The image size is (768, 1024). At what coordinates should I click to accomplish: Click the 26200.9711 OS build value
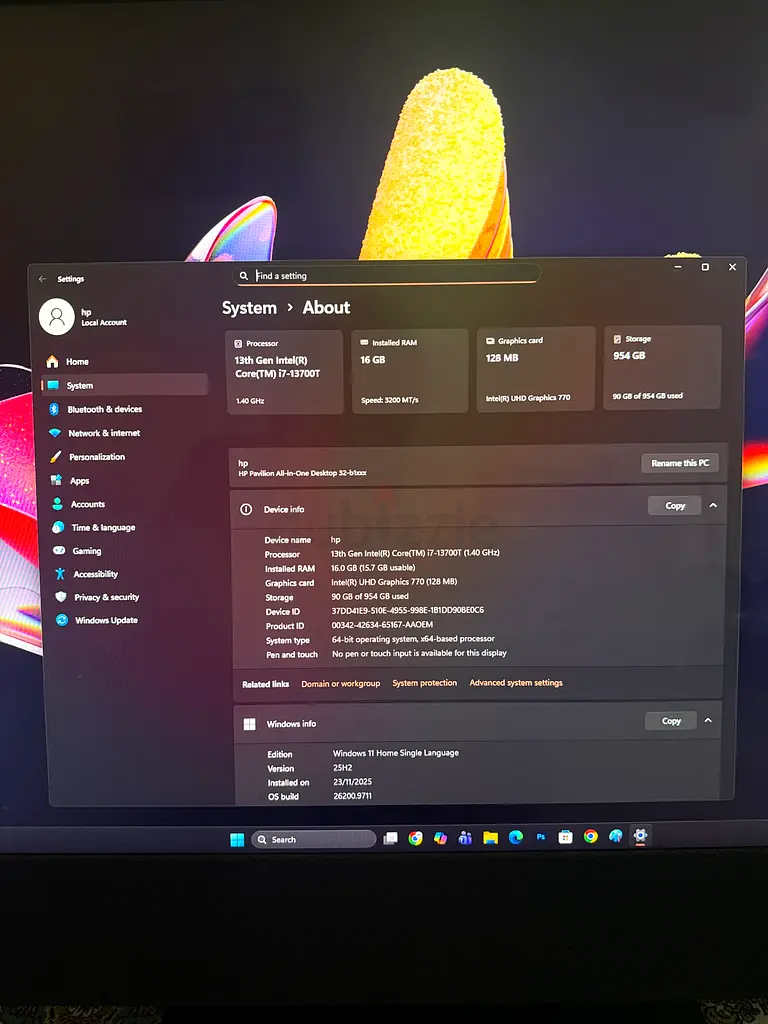pos(352,796)
